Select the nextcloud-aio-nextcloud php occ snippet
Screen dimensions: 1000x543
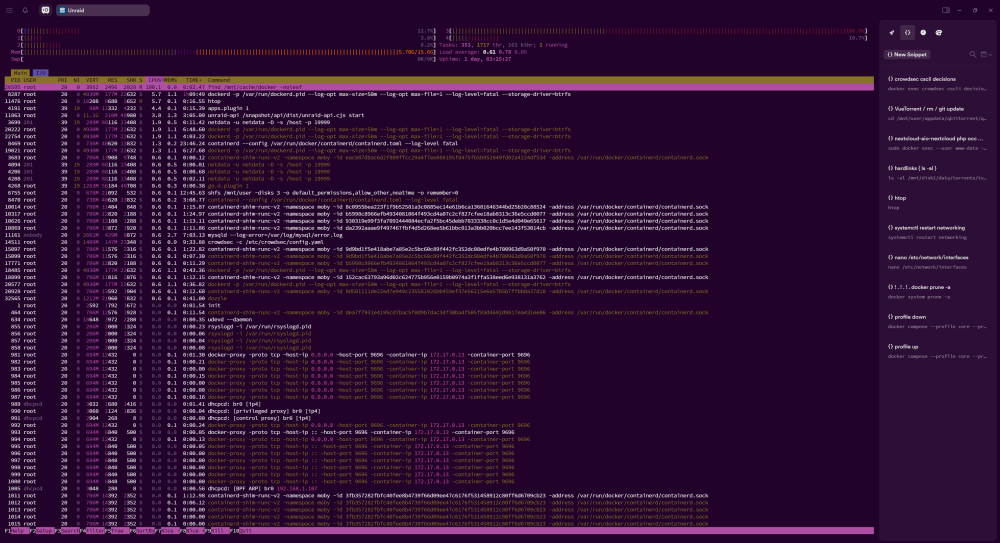click(x=937, y=143)
